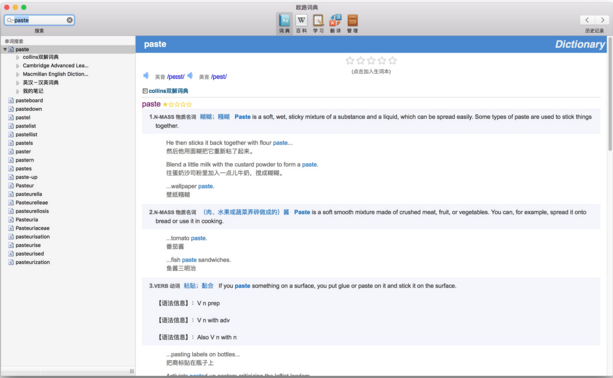Open the Study (学习) toolbar icon
The width and height of the screenshot is (613, 378).
[318, 23]
